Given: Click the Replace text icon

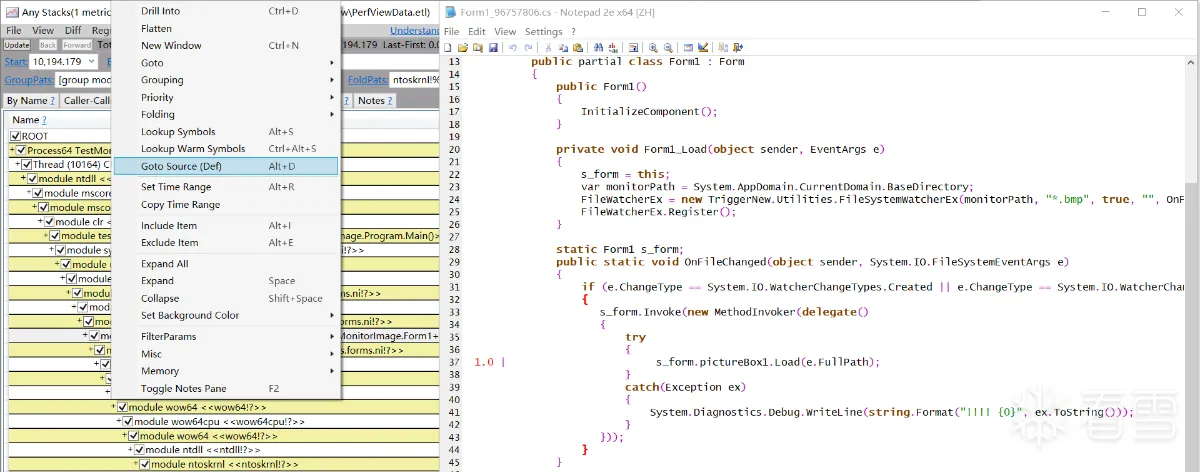Looking at the screenshot, I should pos(611,47).
